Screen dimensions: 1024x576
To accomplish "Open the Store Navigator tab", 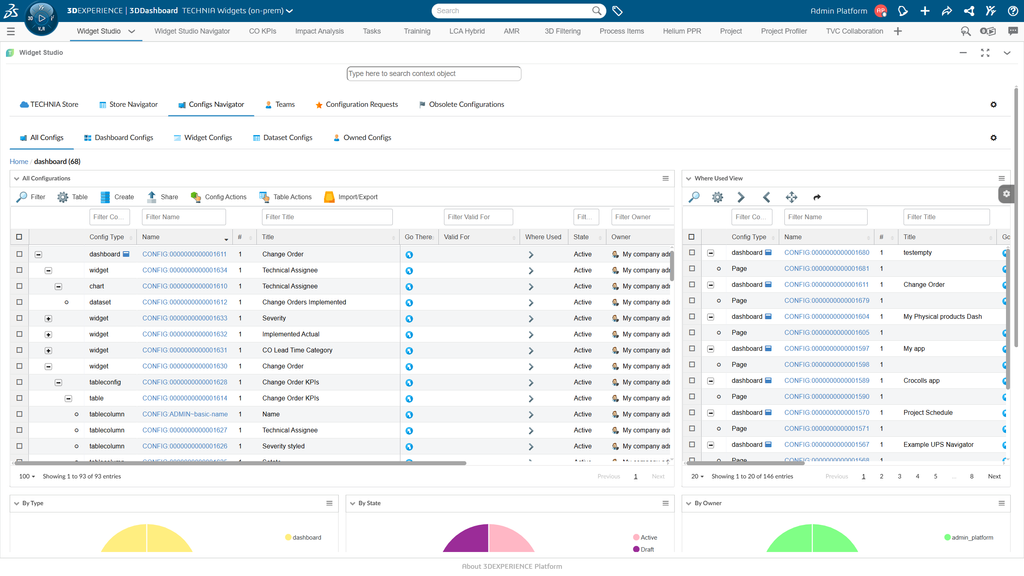I will (x=129, y=104).
